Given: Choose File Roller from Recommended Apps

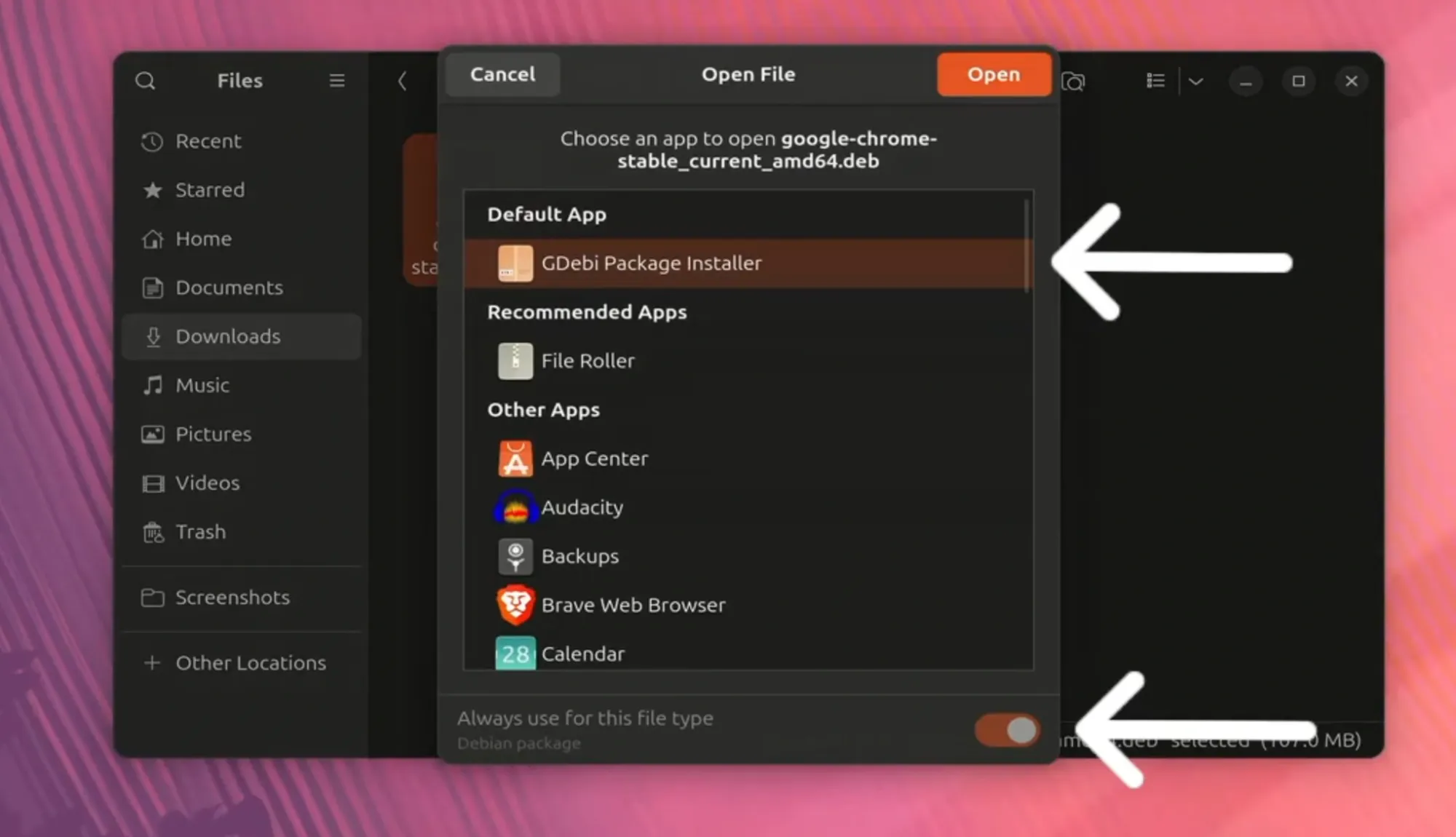Looking at the screenshot, I should tap(587, 360).
